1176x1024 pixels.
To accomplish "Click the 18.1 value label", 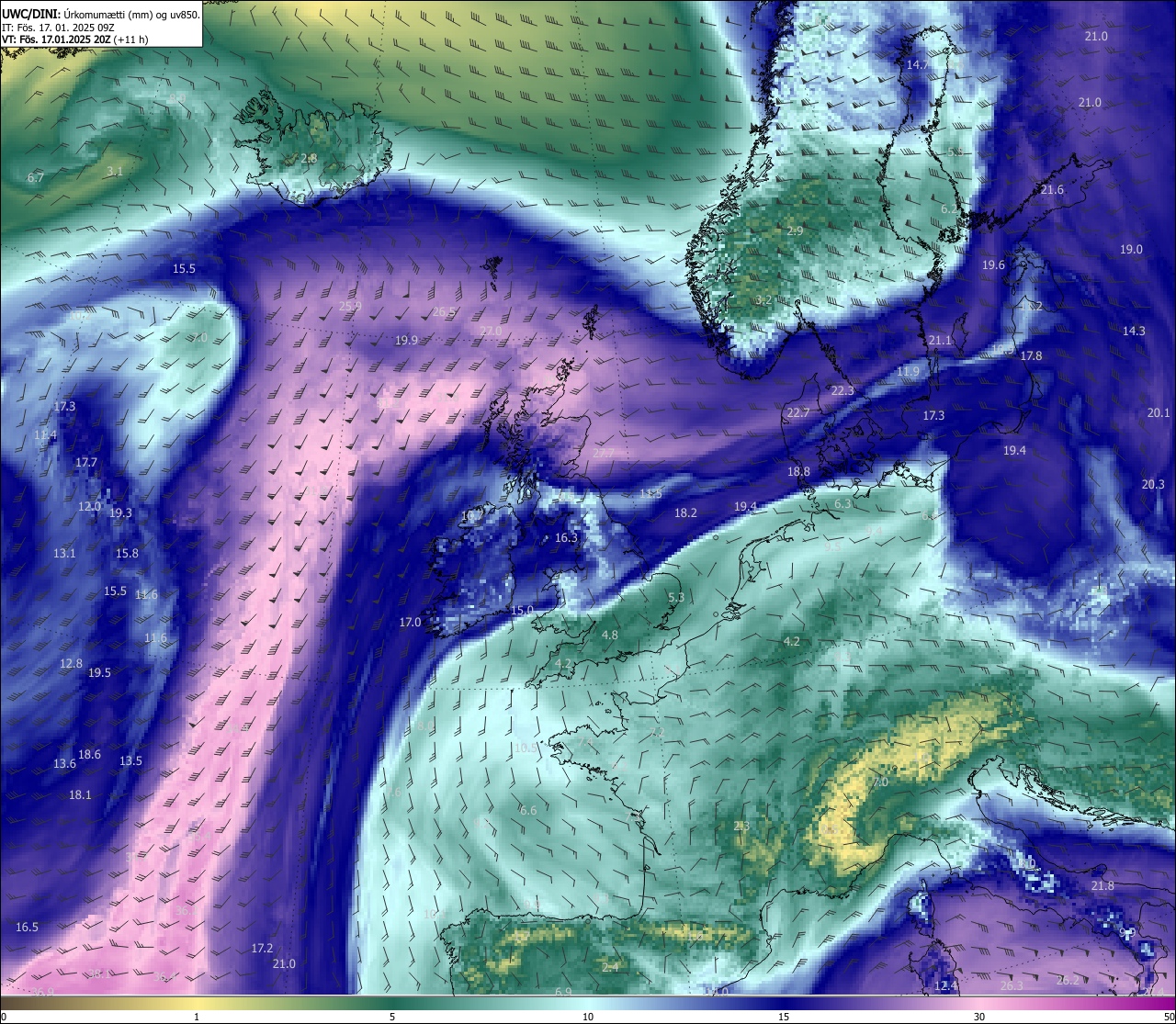I will coord(80,795).
